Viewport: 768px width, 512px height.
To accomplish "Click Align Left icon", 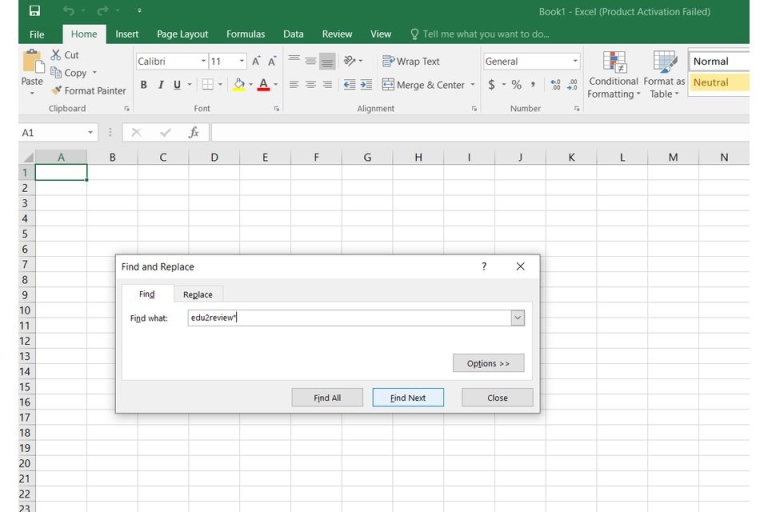I will 294,85.
